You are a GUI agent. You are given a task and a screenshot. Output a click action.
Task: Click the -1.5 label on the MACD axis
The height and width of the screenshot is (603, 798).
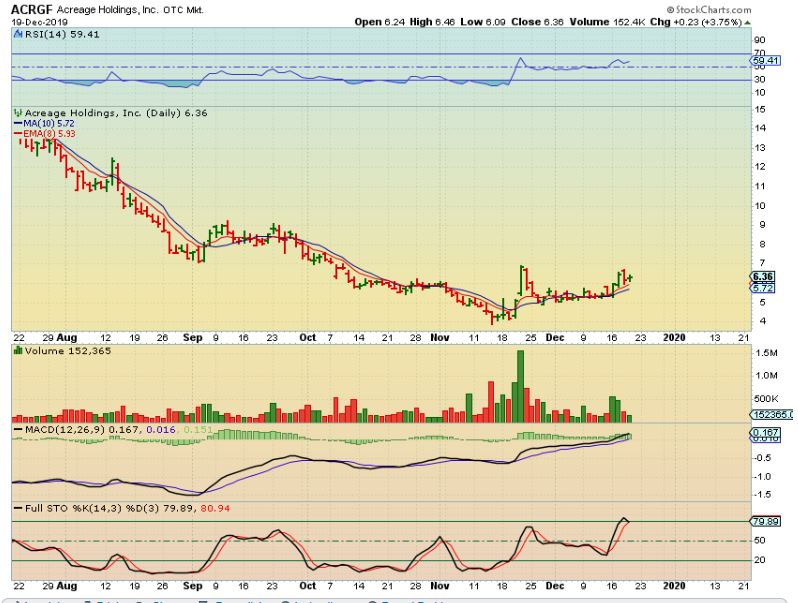[x=762, y=495]
